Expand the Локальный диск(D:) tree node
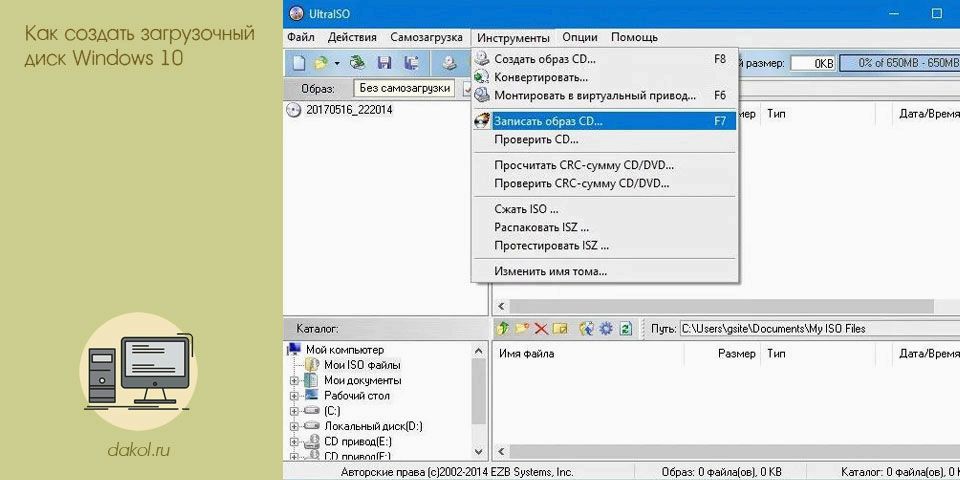The height and width of the screenshot is (480, 960). (x=294, y=427)
